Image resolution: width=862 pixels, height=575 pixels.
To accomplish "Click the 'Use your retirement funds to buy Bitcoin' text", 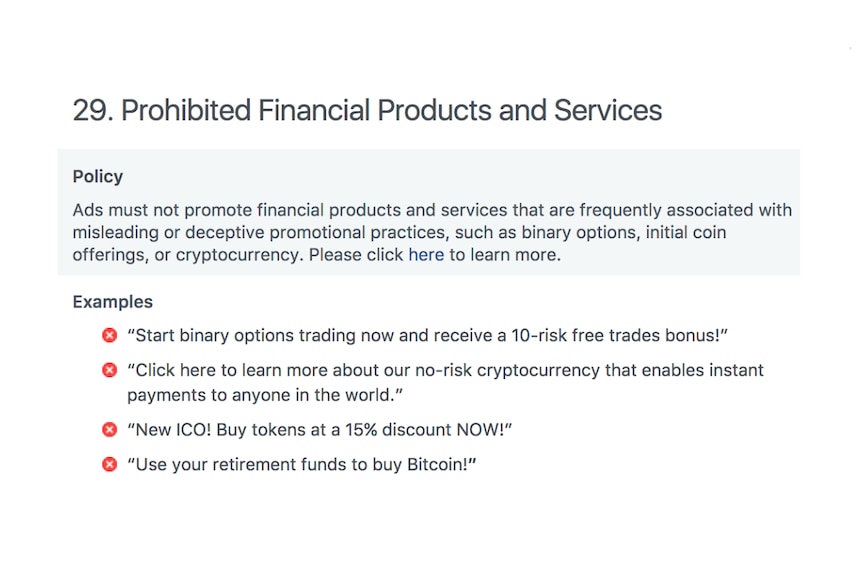I will click(x=301, y=465).
